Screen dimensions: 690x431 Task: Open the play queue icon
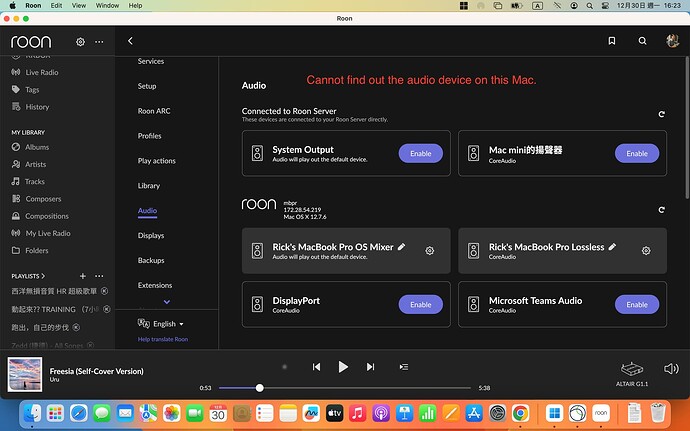(404, 367)
